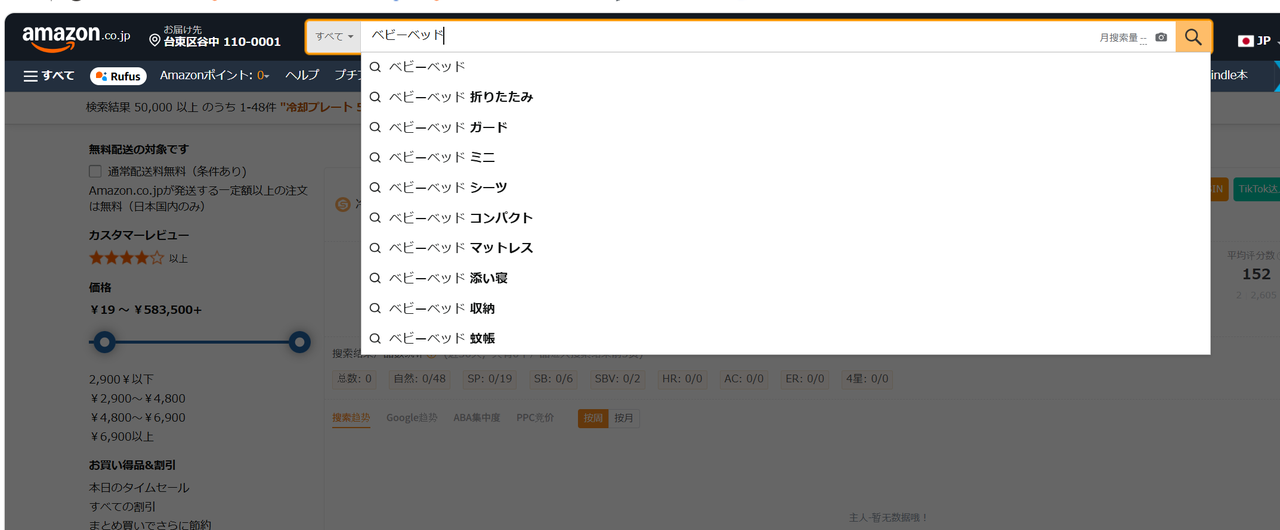Click the minimum price slider handle
1280x530 pixels.
pyautogui.click(x=104, y=343)
